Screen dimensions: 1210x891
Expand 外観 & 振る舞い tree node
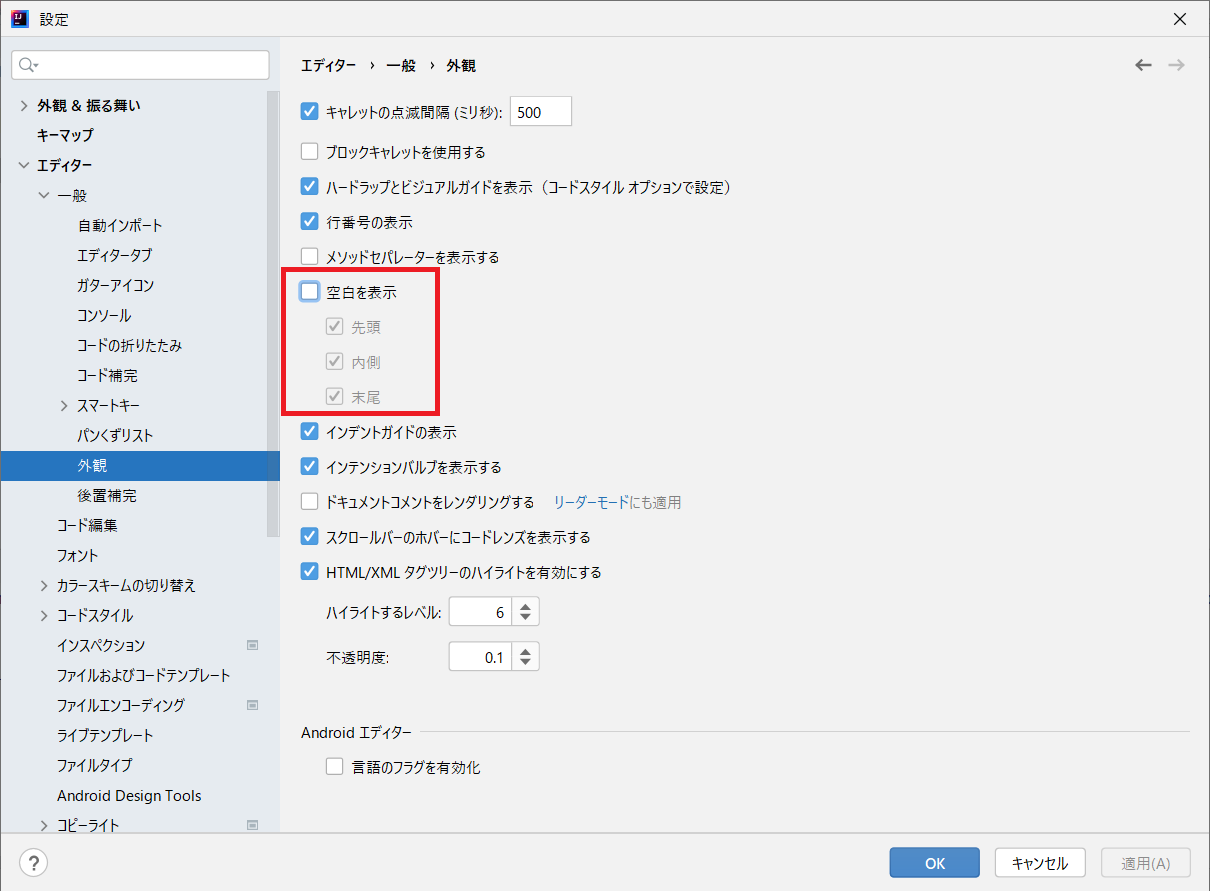[24, 105]
